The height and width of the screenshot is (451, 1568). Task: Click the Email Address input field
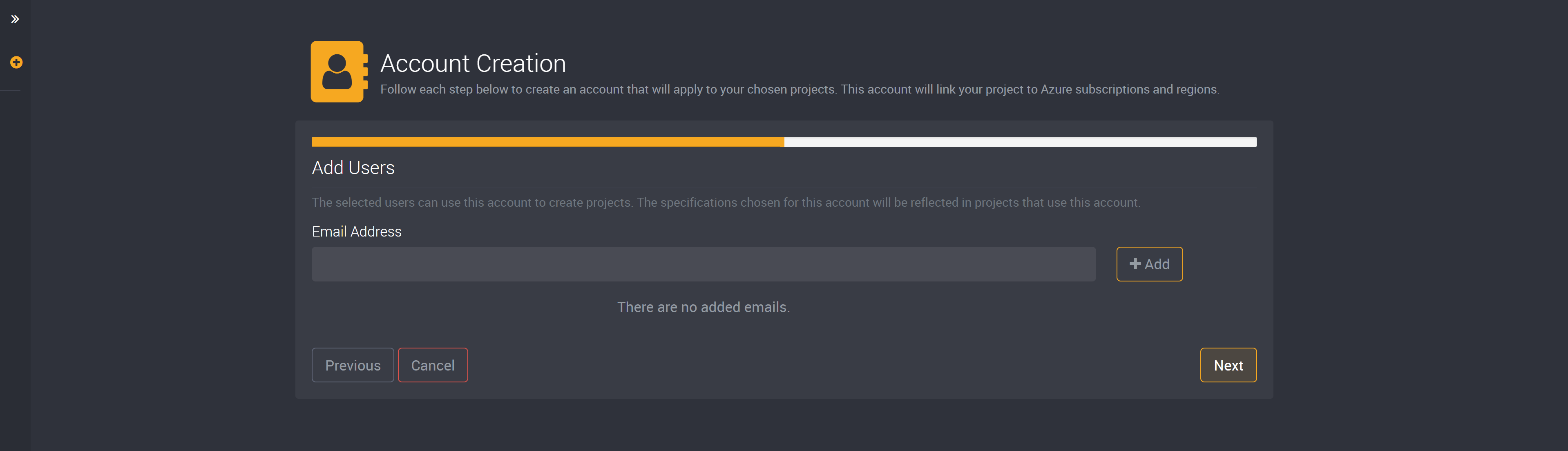point(704,264)
